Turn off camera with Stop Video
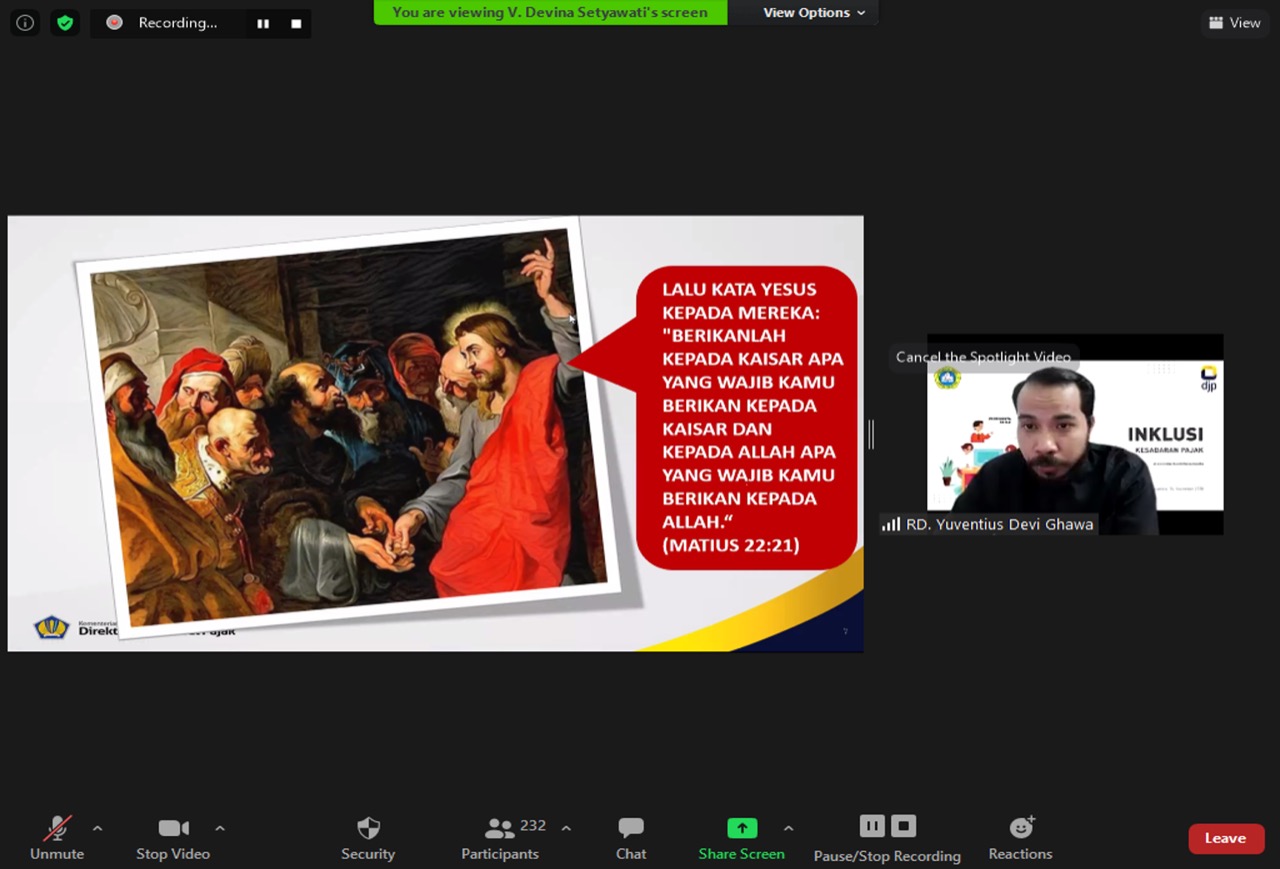Screen dimensions: 1280x869 click(x=173, y=837)
